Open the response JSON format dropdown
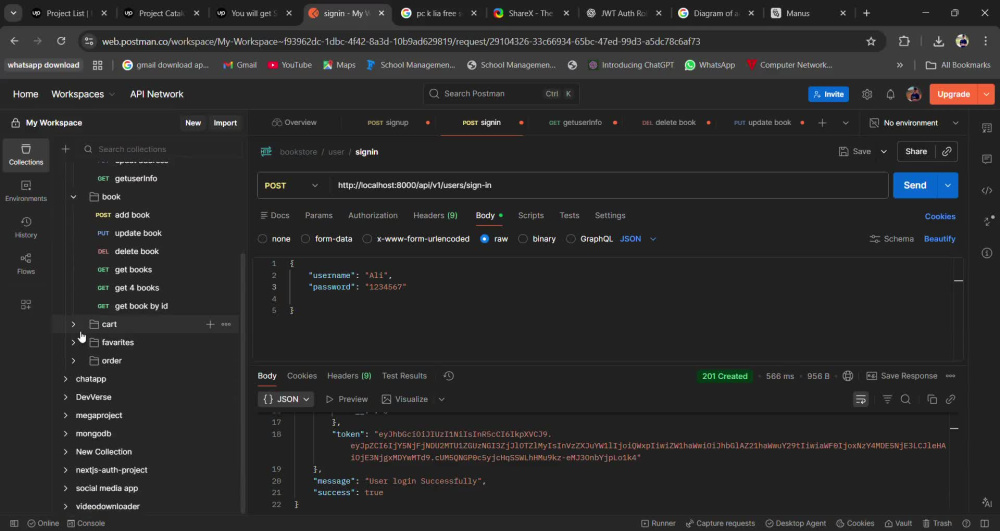Image resolution: width=1000 pixels, height=531 pixels. pos(286,399)
